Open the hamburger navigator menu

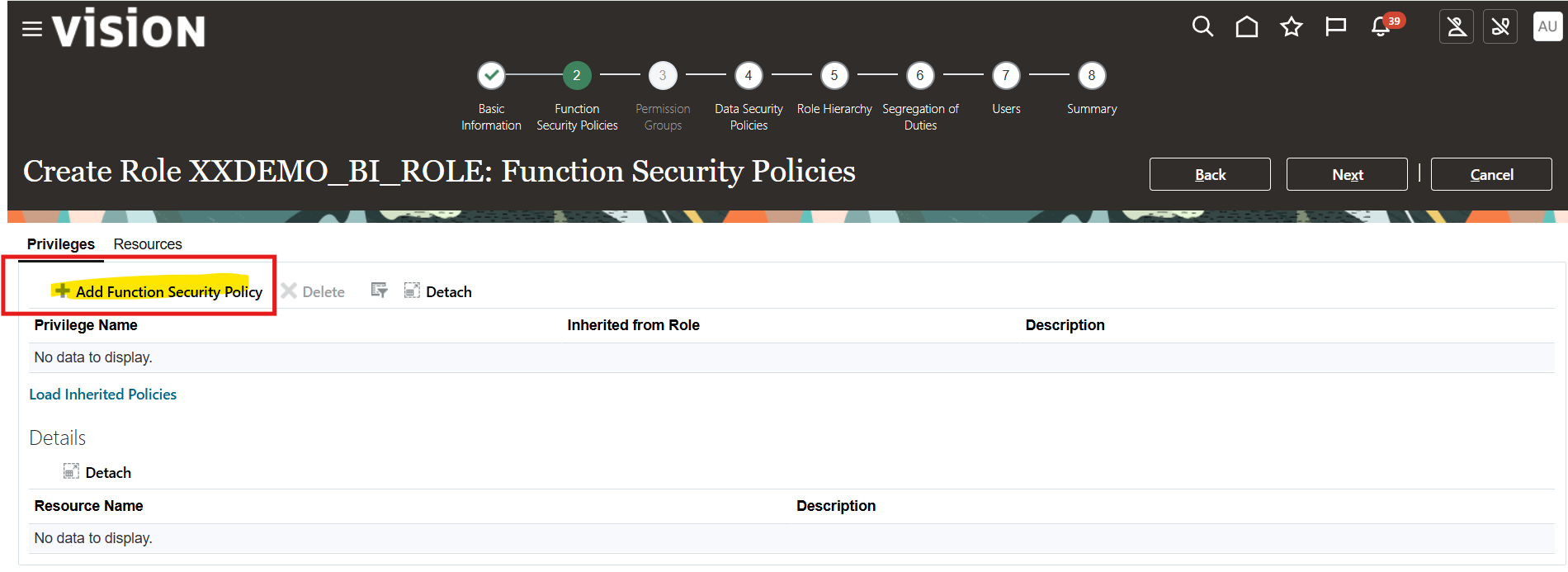[x=31, y=30]
